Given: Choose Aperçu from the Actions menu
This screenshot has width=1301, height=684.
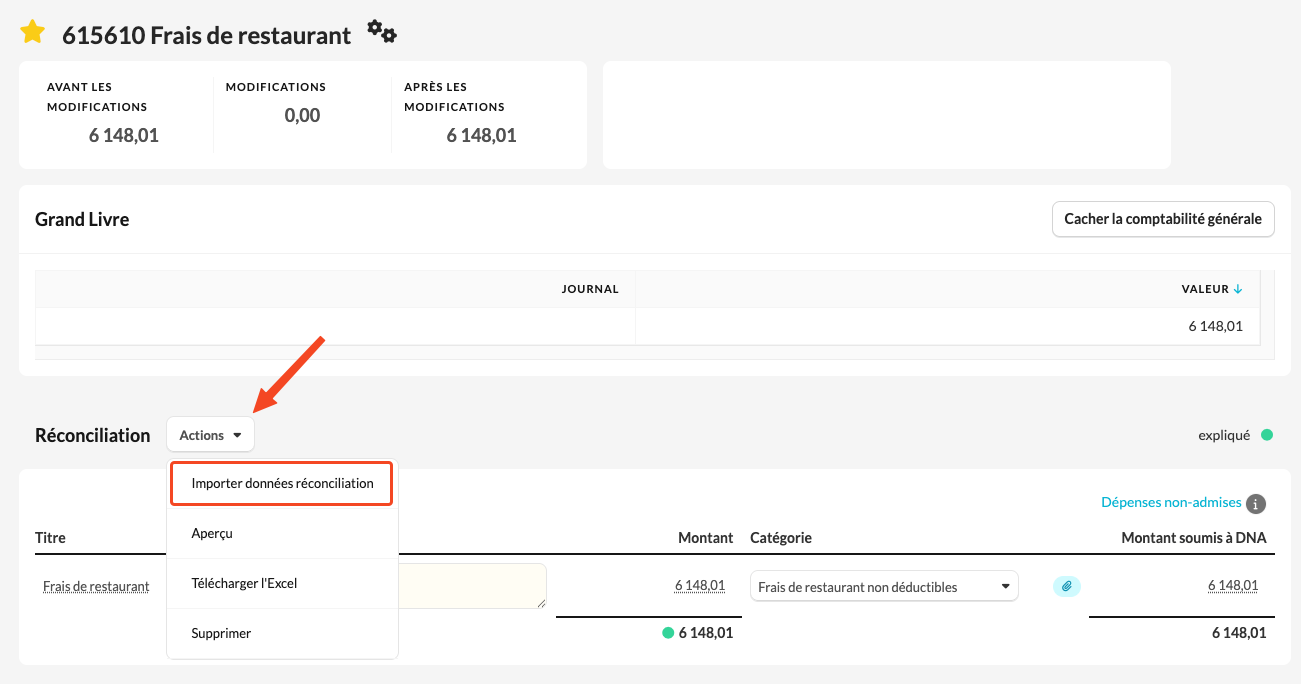Looking at the screenshot, I should point(212,533).
